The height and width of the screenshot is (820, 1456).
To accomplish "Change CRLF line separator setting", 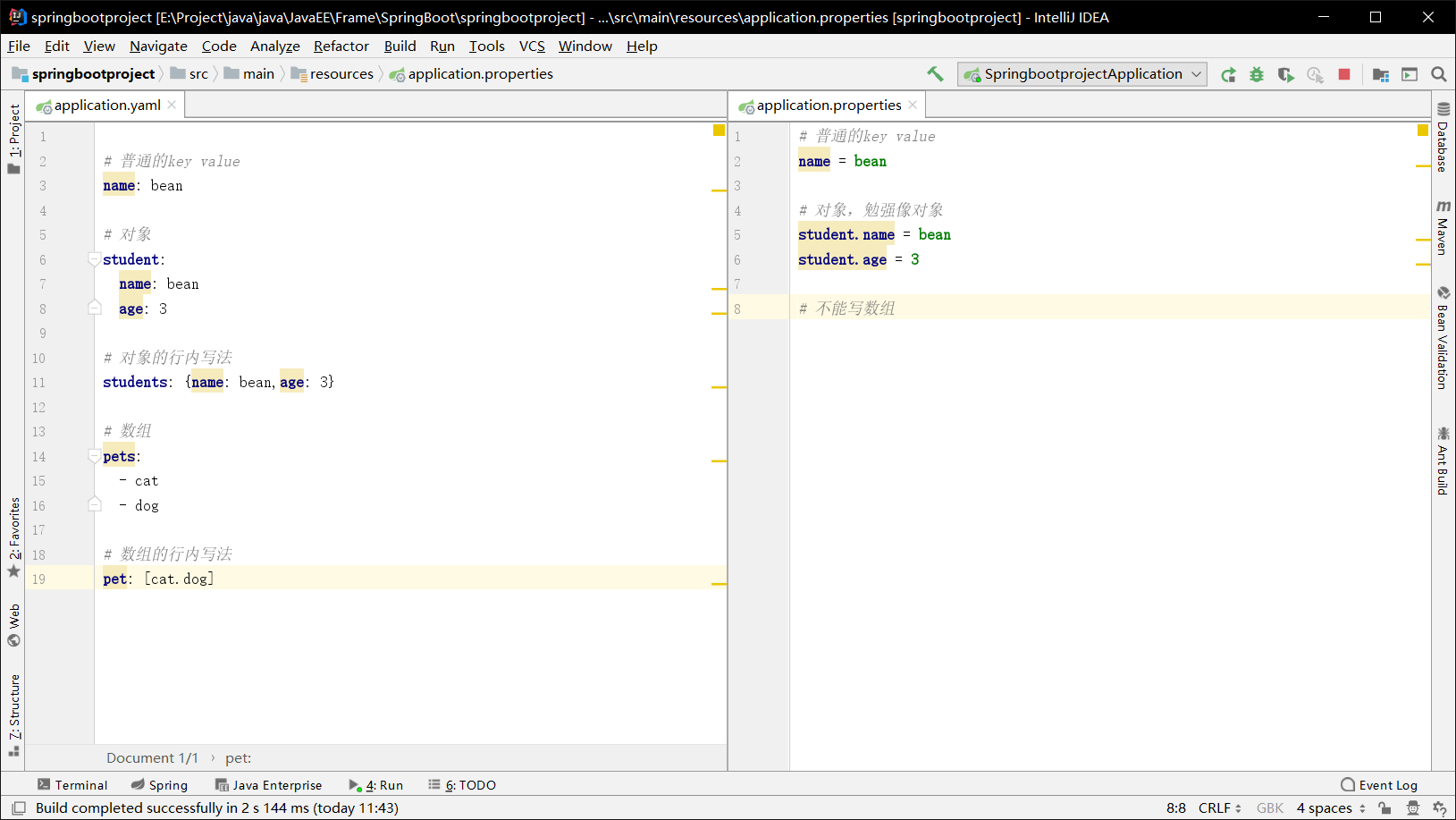I will (1219, 807).
